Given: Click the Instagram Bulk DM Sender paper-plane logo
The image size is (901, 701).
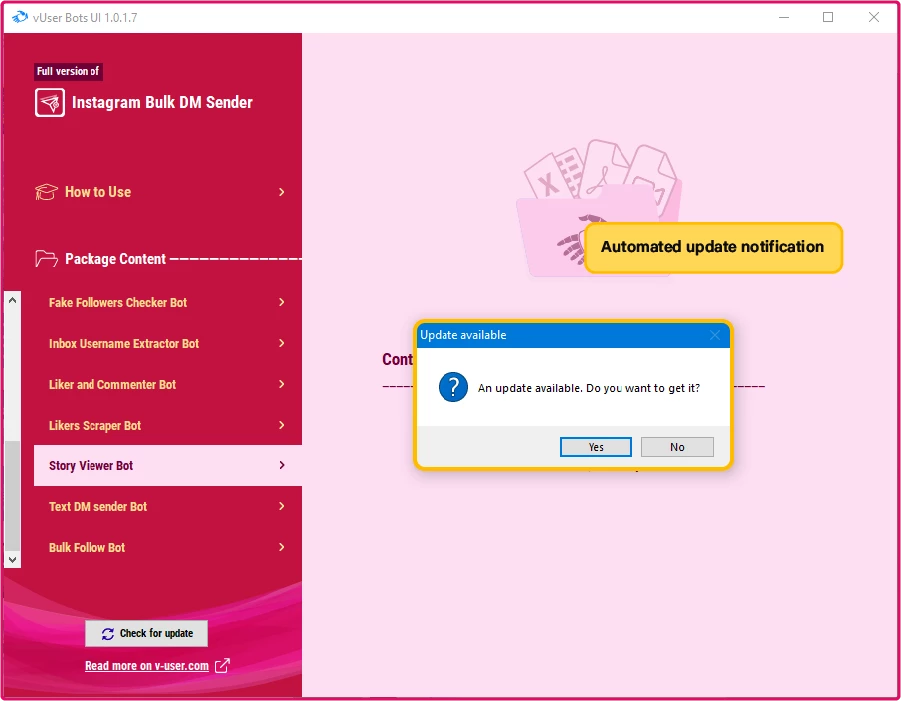Looking at the screenshot, I should tap(49, 103).
